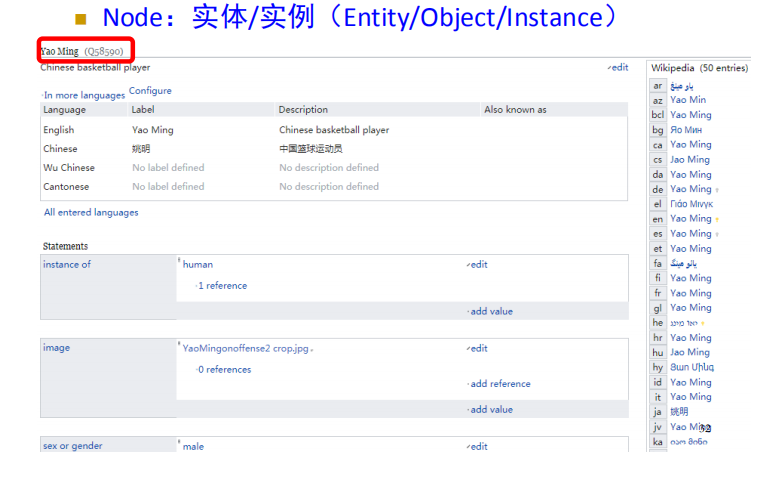Click the instance of property link

click(x=67, y=264)
